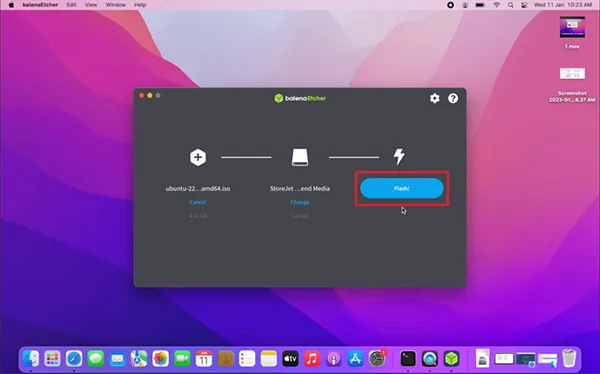Check the battery status icon
The width and height of the screenshot is (600, 374).
coord(480,5)
